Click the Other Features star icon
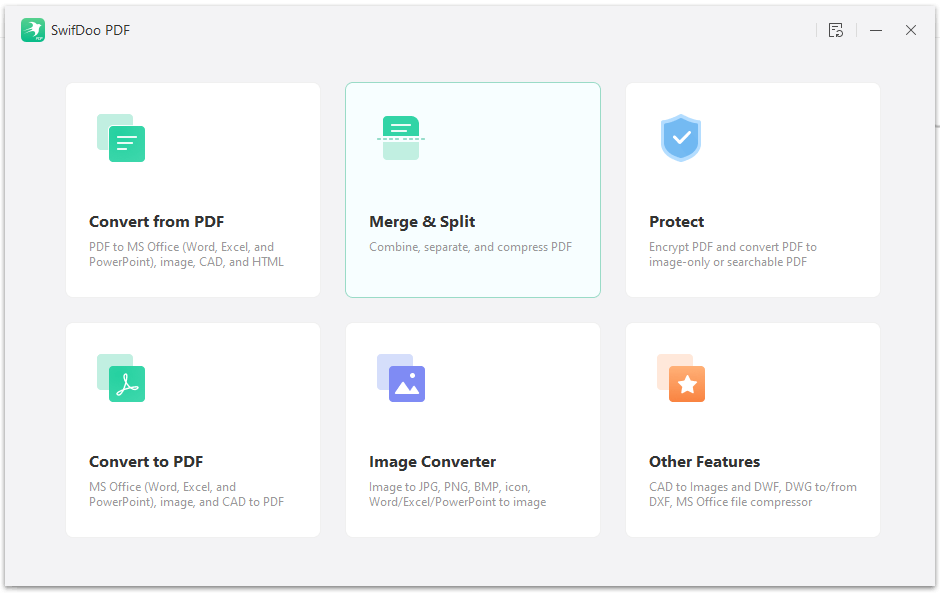 (680, 378)
